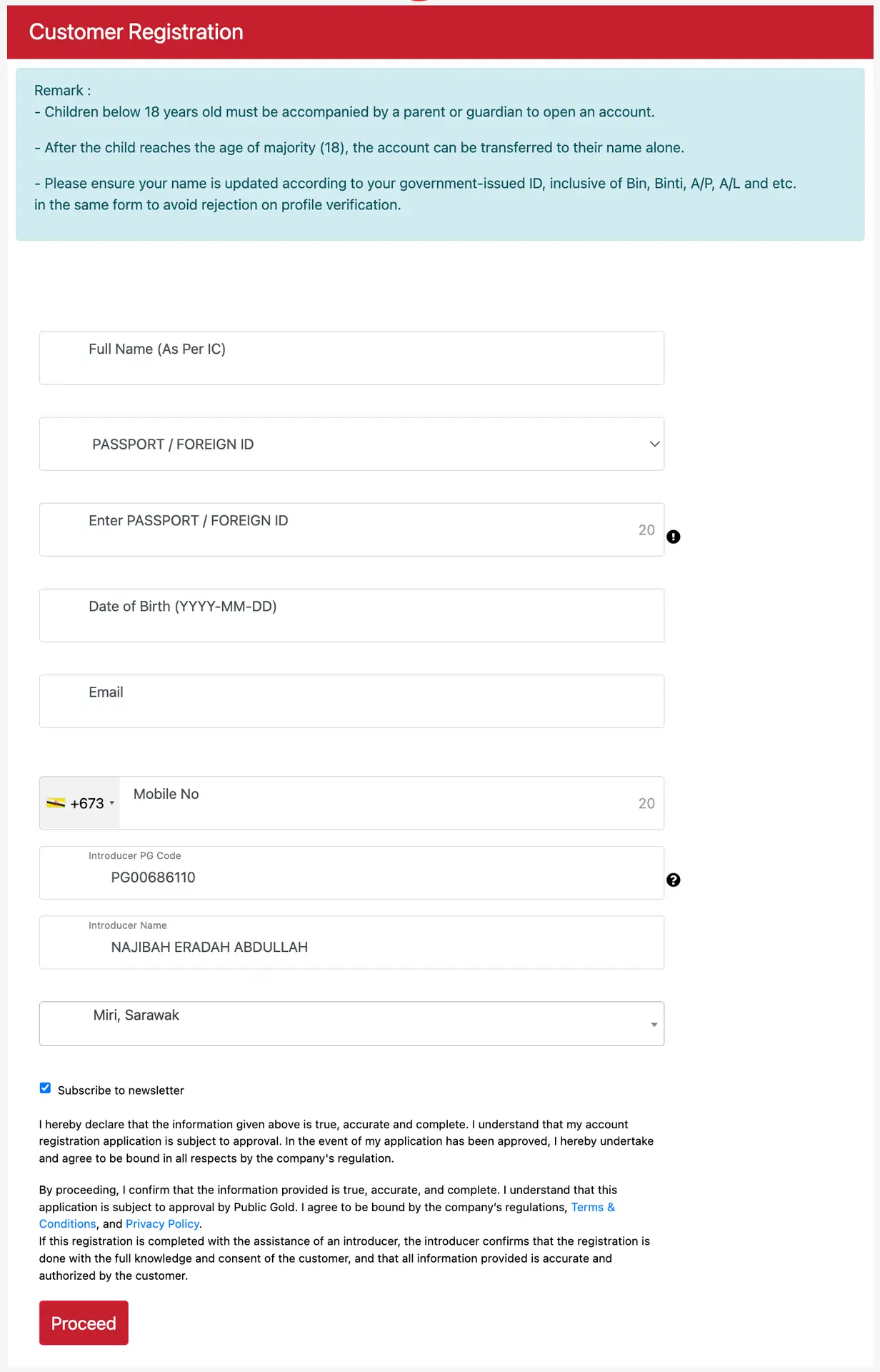Click the blue Remark notice box
The image size is (880, 1372).
click(x=440, y=154)
